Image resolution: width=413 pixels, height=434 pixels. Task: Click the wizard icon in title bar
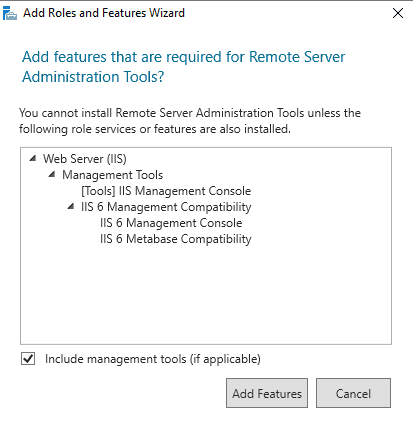[10, 13]
